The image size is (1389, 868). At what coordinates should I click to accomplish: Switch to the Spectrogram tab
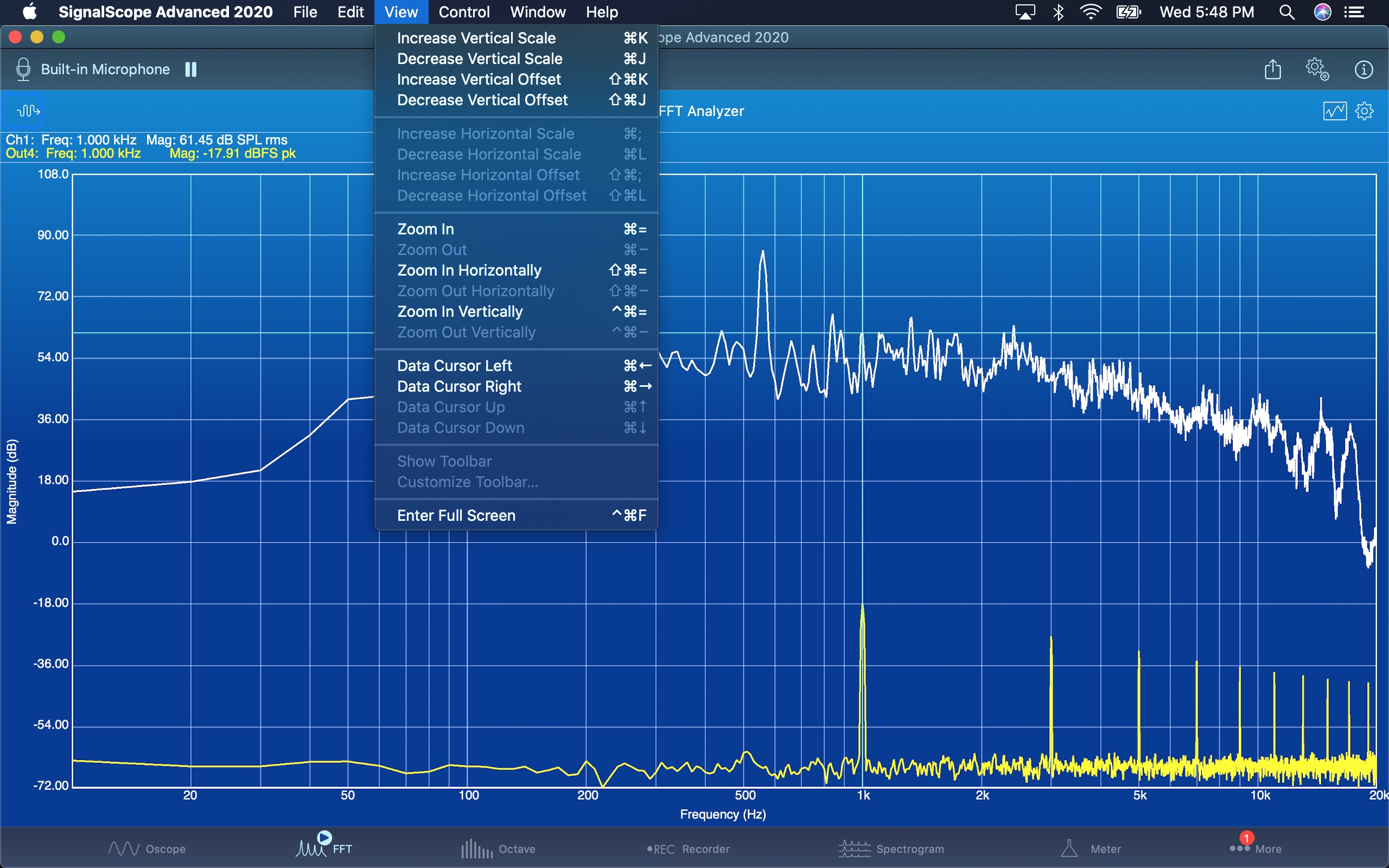(x=891, y=848)
